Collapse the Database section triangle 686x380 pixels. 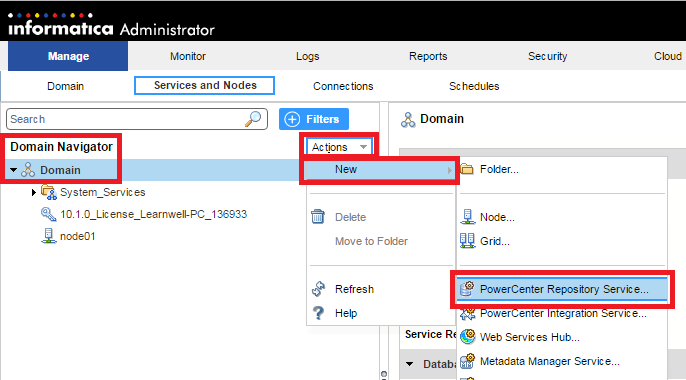click(x=410, y=363)
